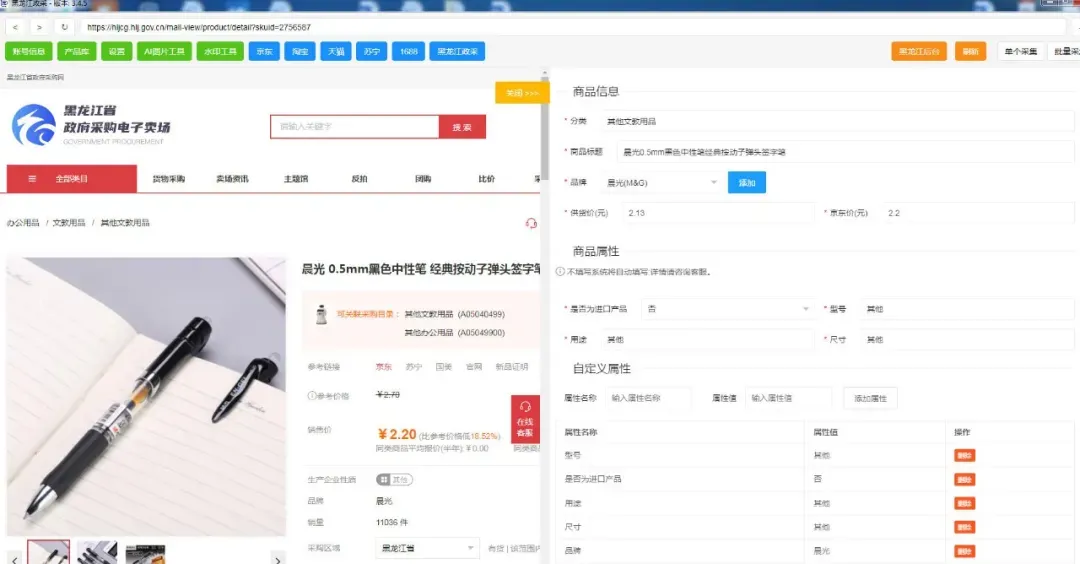Viewport: 1080px width, 564px height.
Task: Click the info icon beside 参考价格
Action: click(x=311, y=396)
